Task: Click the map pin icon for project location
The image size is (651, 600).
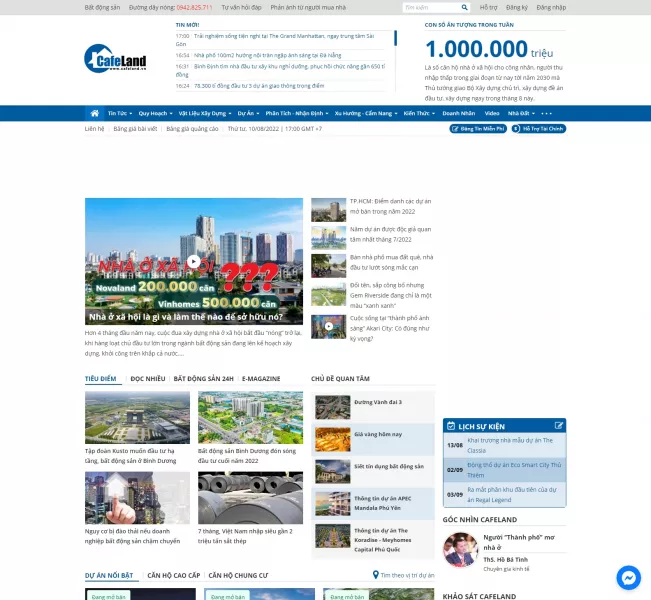Action: click(375, 575)
